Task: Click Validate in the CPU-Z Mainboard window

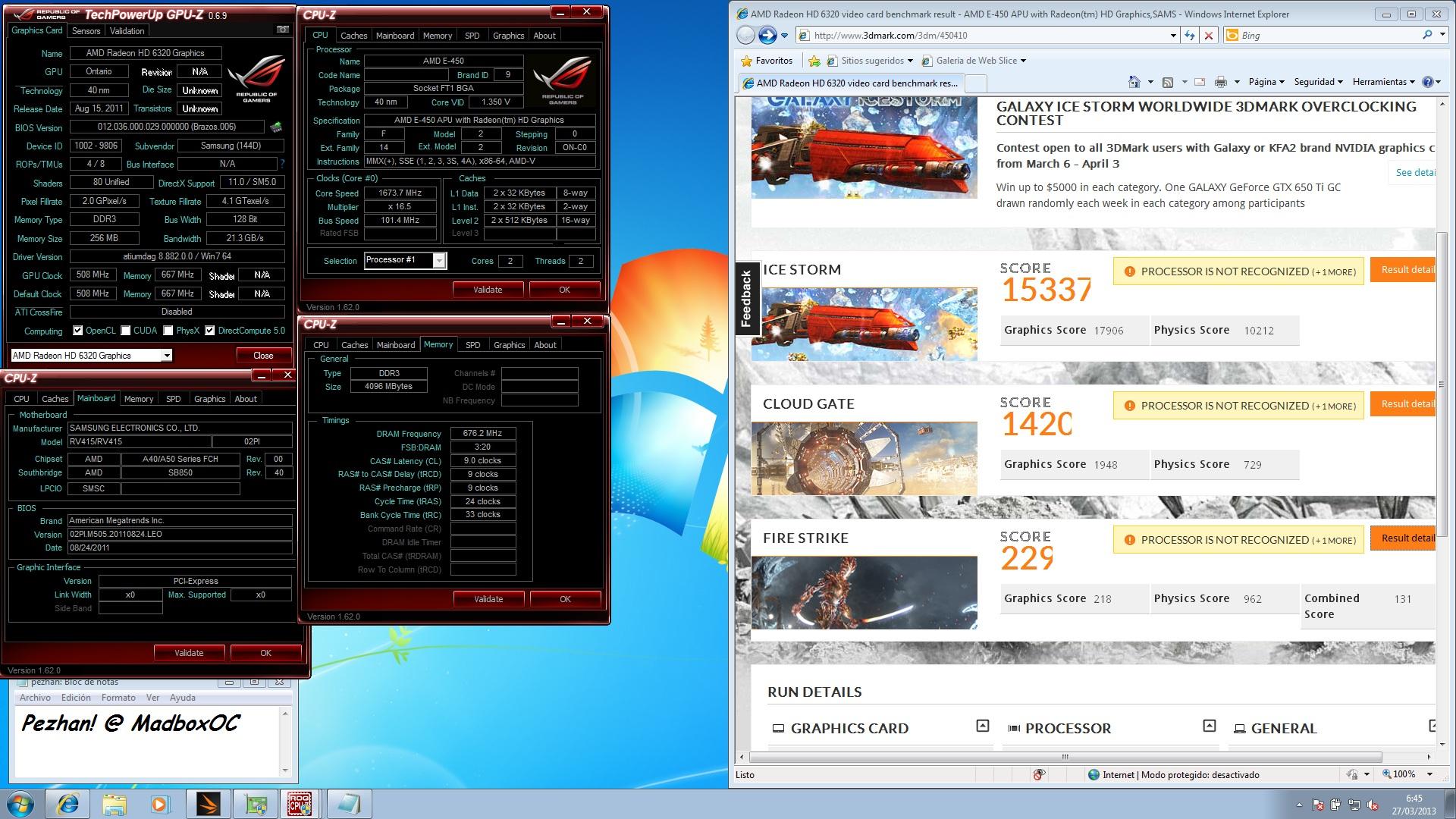Action: (189, 653)
